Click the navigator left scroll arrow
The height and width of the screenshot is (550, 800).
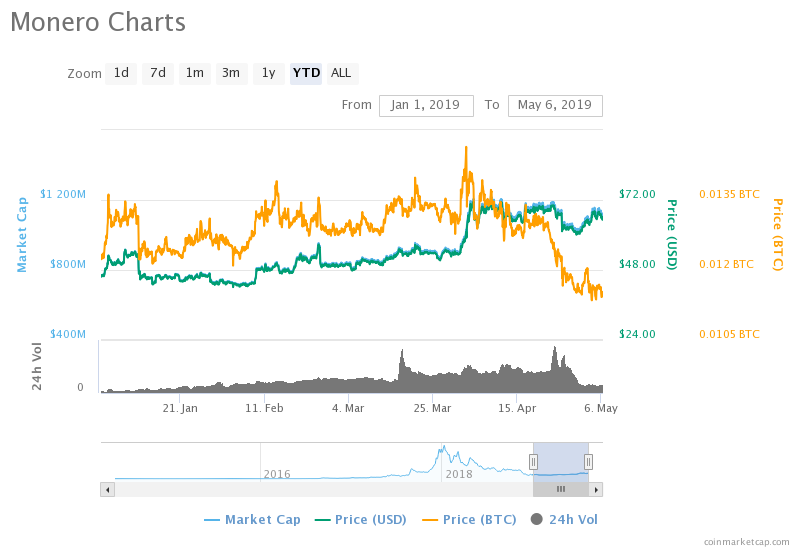107,490
